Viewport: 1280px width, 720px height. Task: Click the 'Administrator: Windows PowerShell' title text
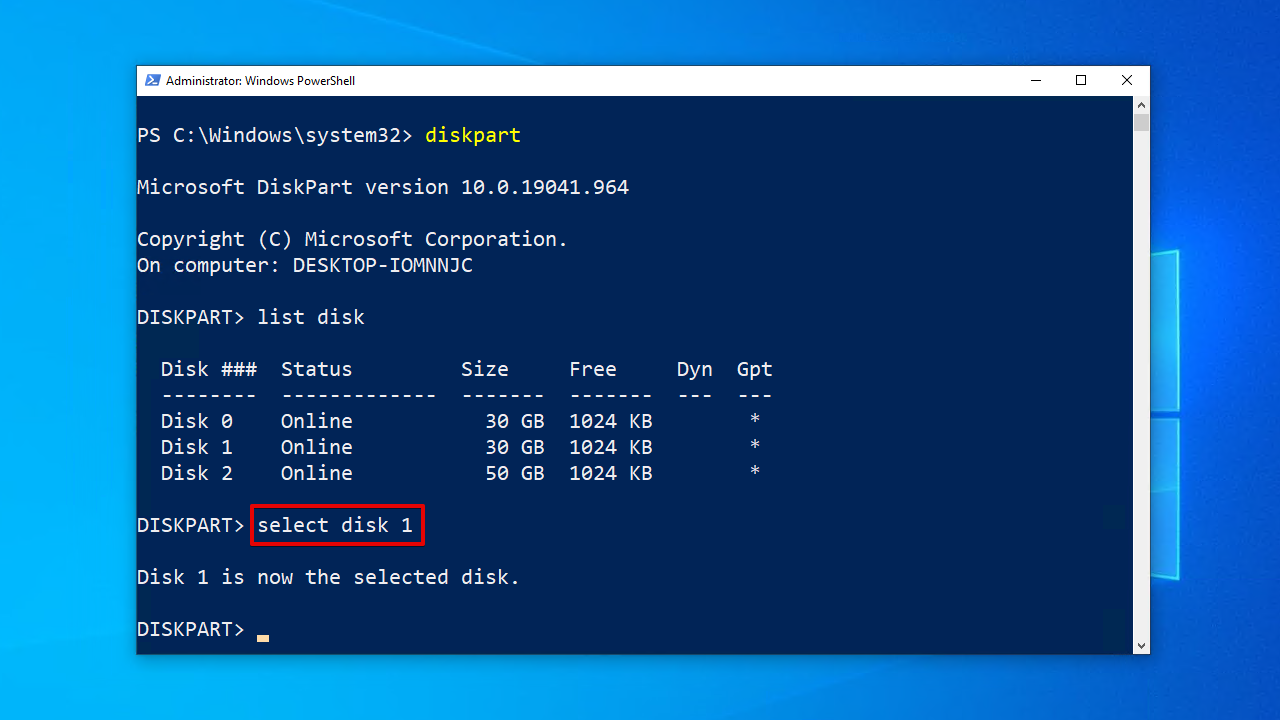(x=260, y=81)
